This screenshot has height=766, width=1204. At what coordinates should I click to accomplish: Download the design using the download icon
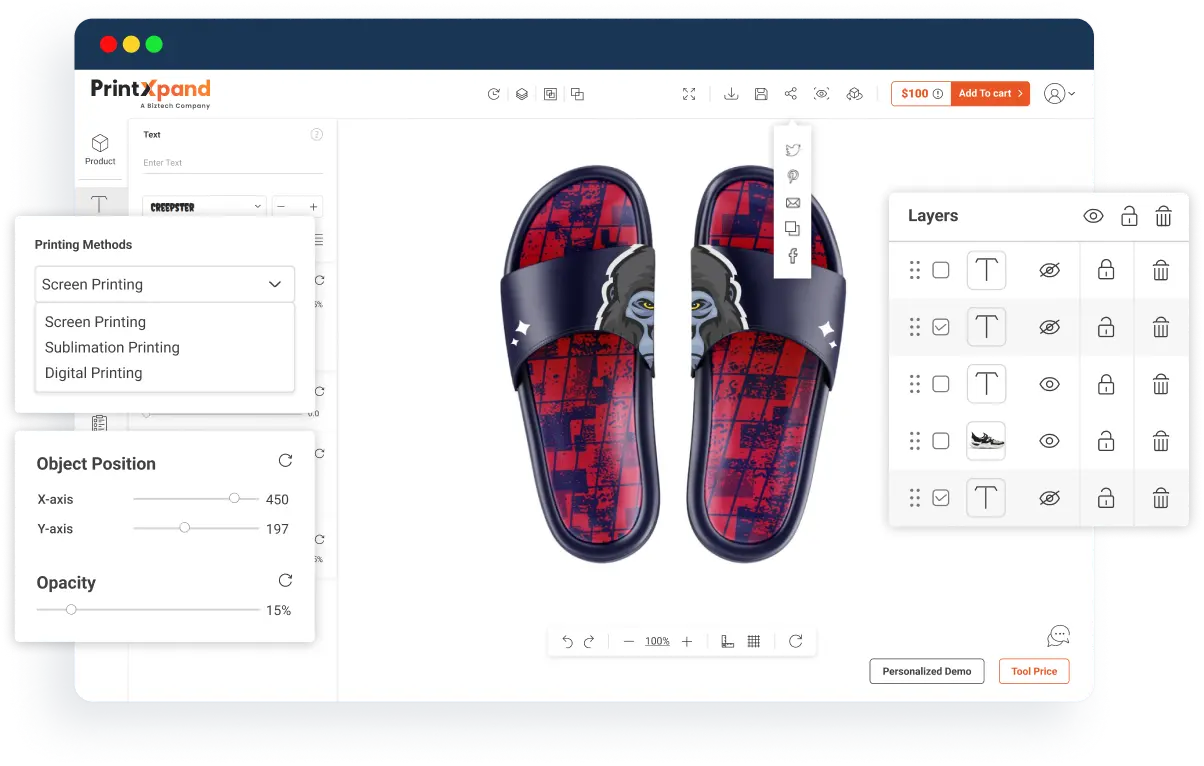coord(731,94)
